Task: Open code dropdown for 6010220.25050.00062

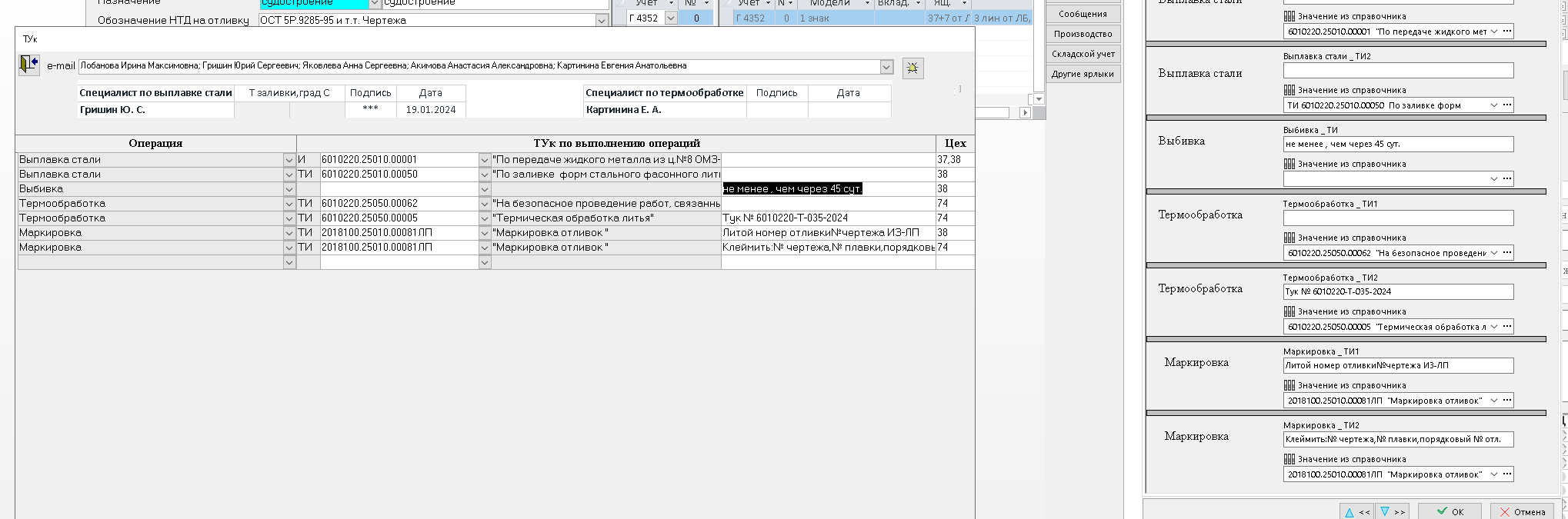Action: pos(485,204)
